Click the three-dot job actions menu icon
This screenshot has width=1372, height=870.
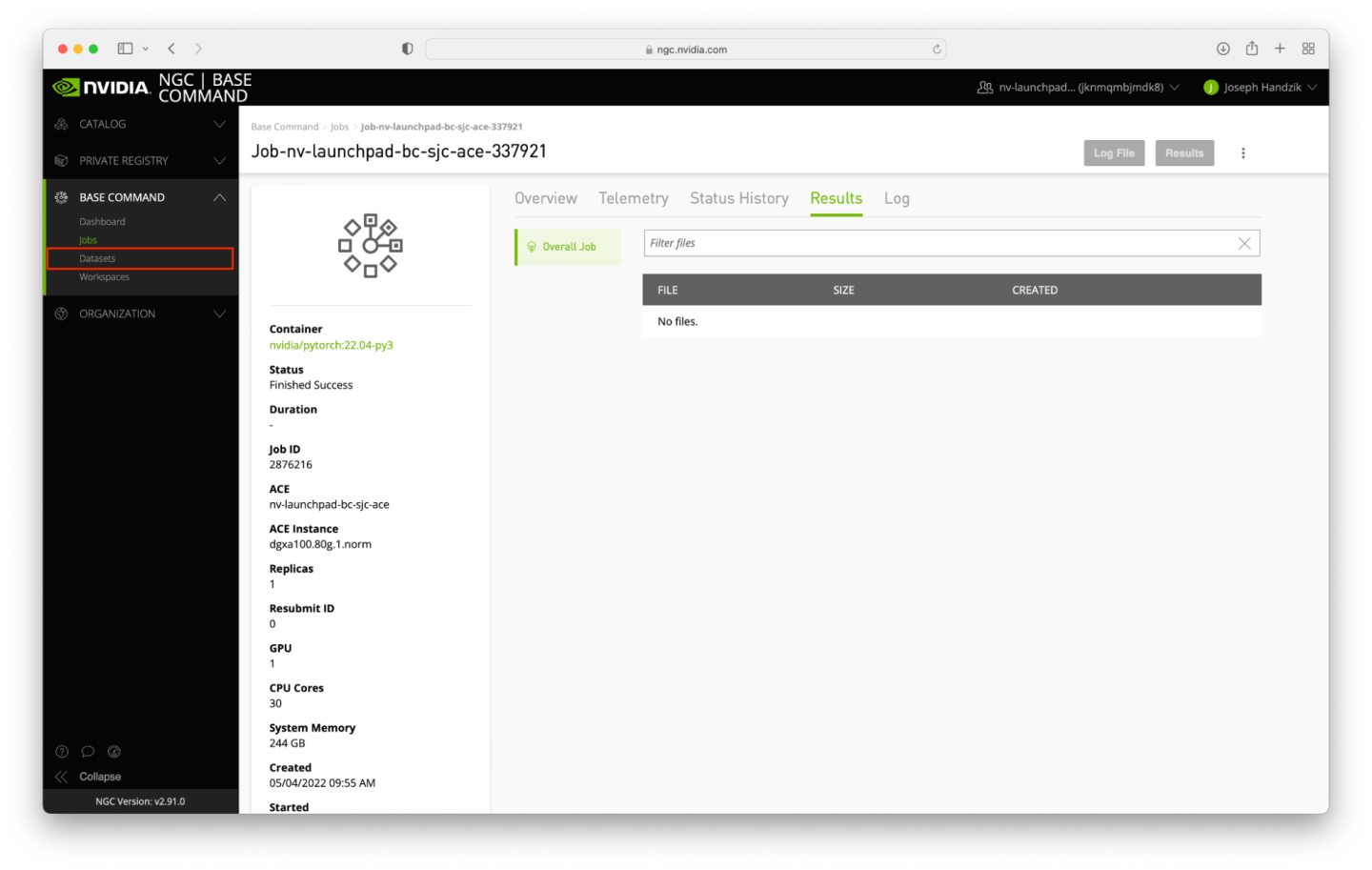[1242, 153]
